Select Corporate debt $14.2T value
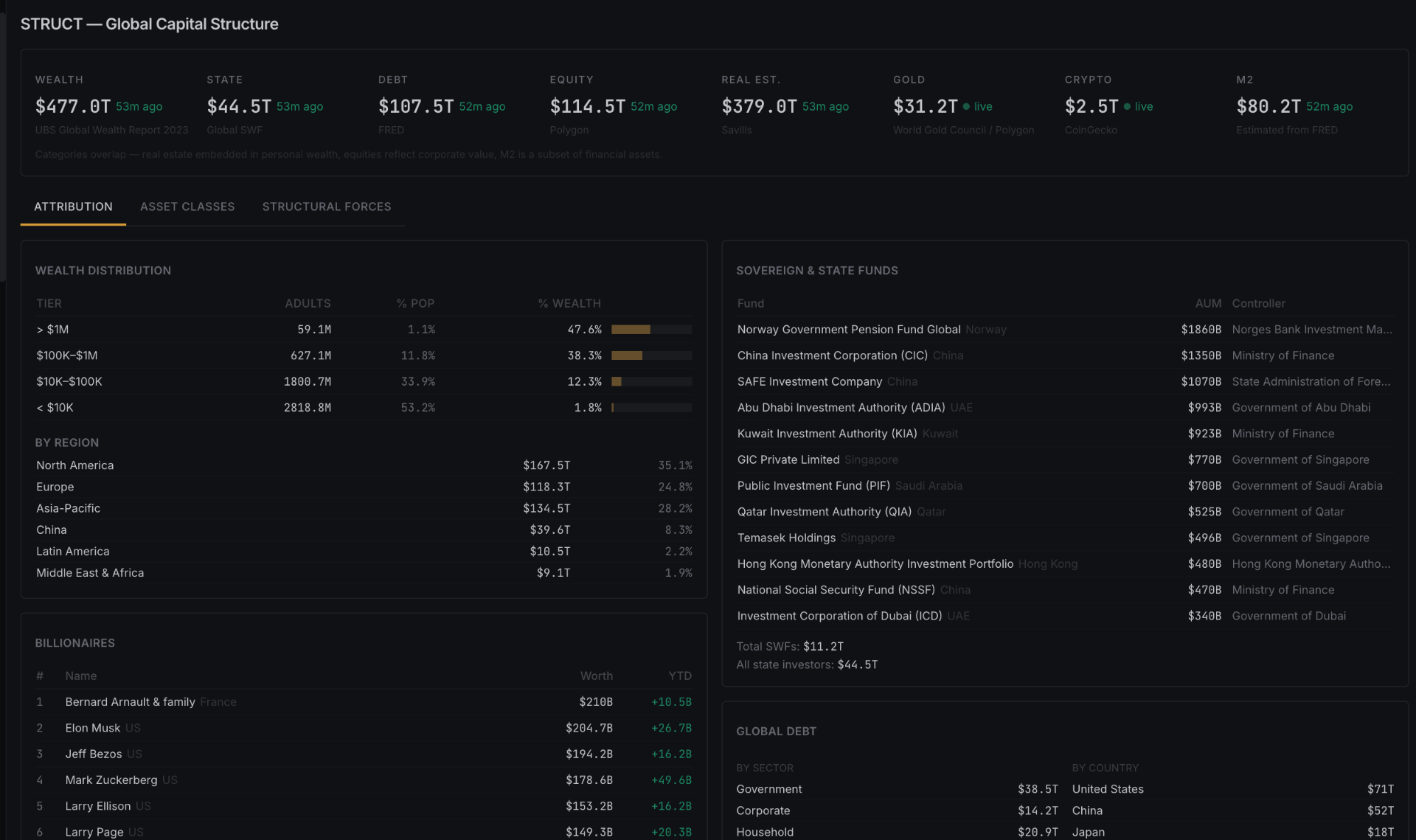This screenshot has height=840, width=1416. 1038,811
